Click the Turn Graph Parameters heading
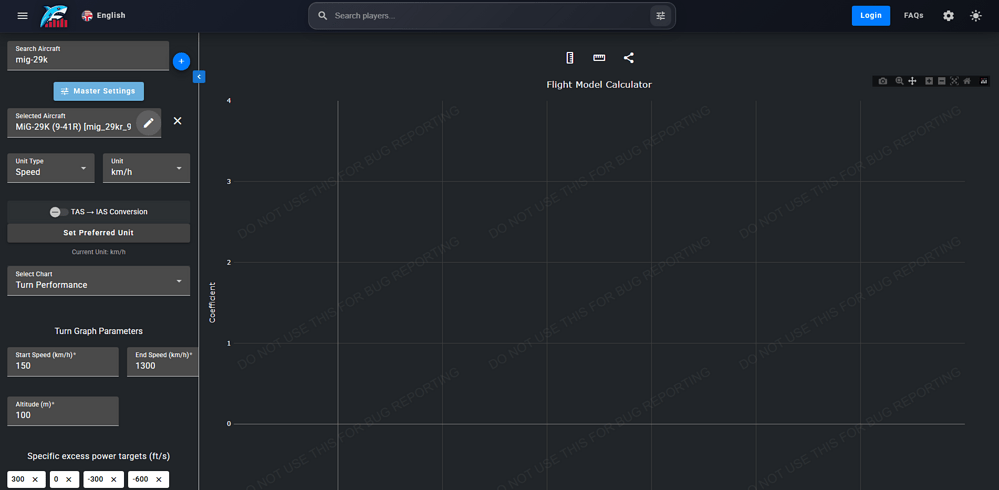 pos(99,331)
